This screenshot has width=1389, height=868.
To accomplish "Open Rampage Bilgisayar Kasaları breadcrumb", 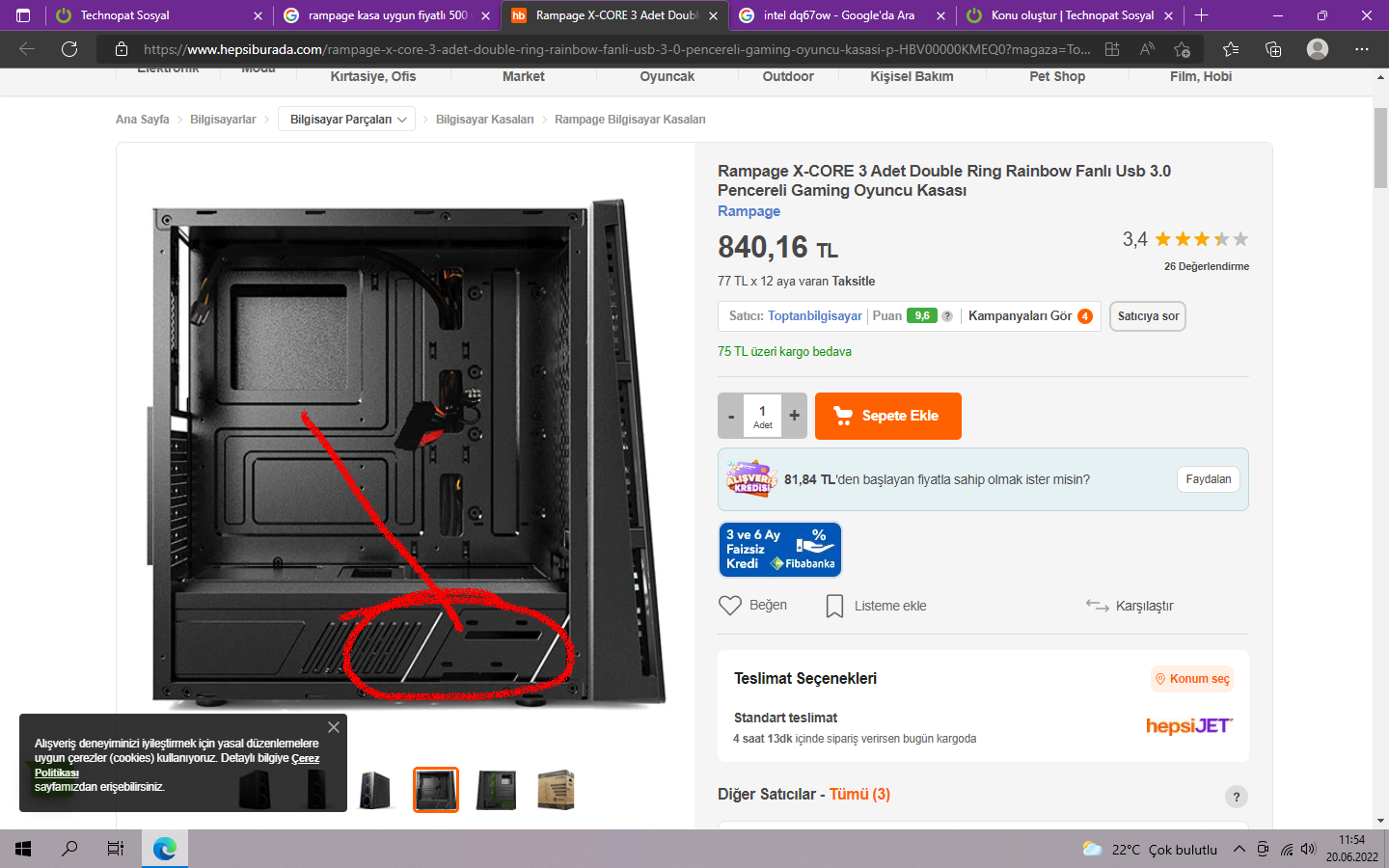I will click(630, 120).
